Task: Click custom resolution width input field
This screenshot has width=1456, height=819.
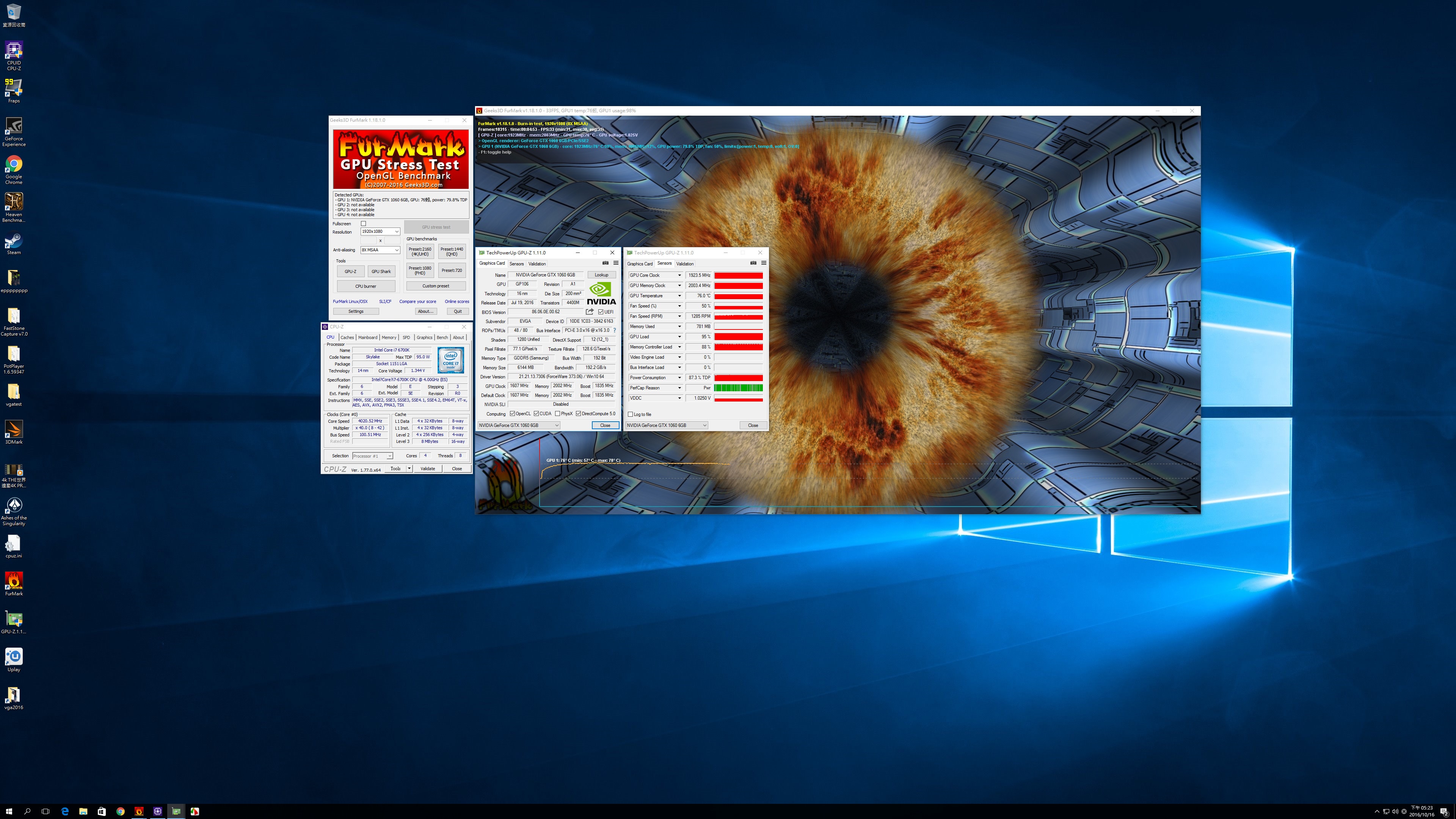Action: click(369, 240)
